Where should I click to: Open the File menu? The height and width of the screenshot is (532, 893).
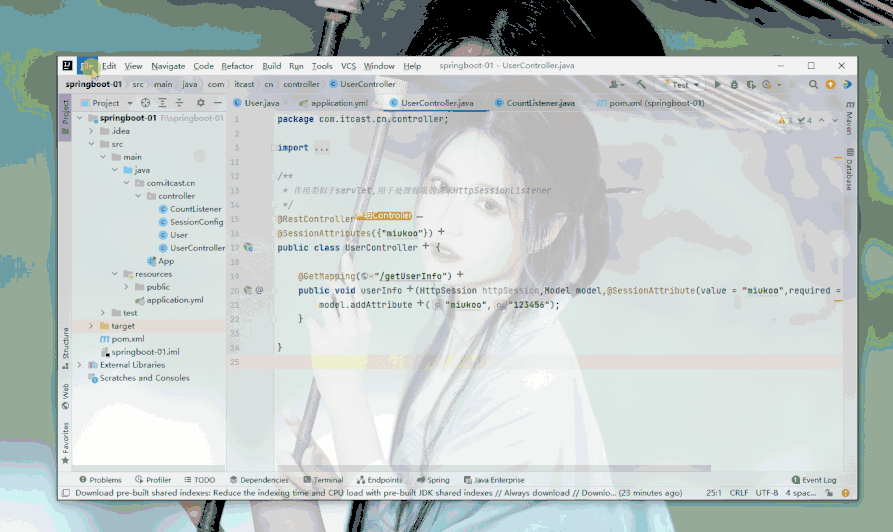point(87,66)
